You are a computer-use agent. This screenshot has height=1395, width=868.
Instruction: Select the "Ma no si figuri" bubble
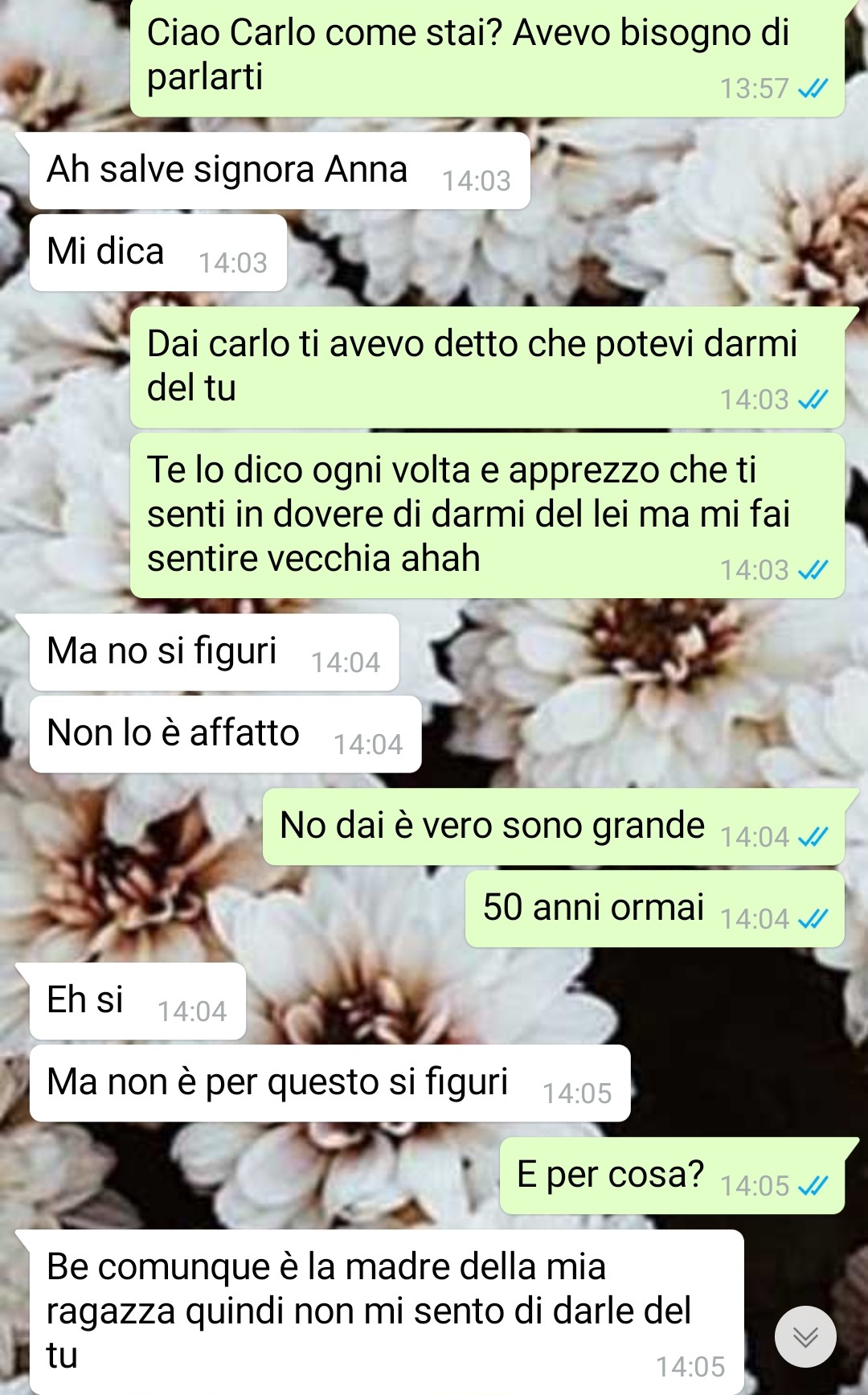tap(215, 652)
